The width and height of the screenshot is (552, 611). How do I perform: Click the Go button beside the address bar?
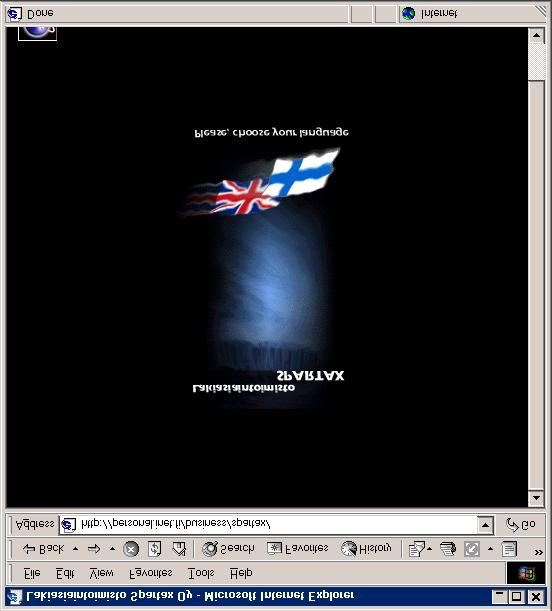pos(521,524)
